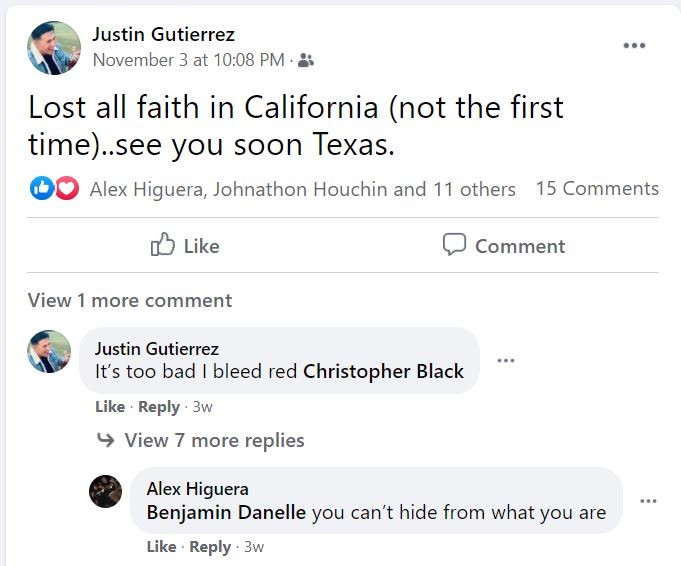Open the November 3 at 10:08 PM timestamp
Screen dimensions: 681x566
pyautogui.click(x=188, y=60)
